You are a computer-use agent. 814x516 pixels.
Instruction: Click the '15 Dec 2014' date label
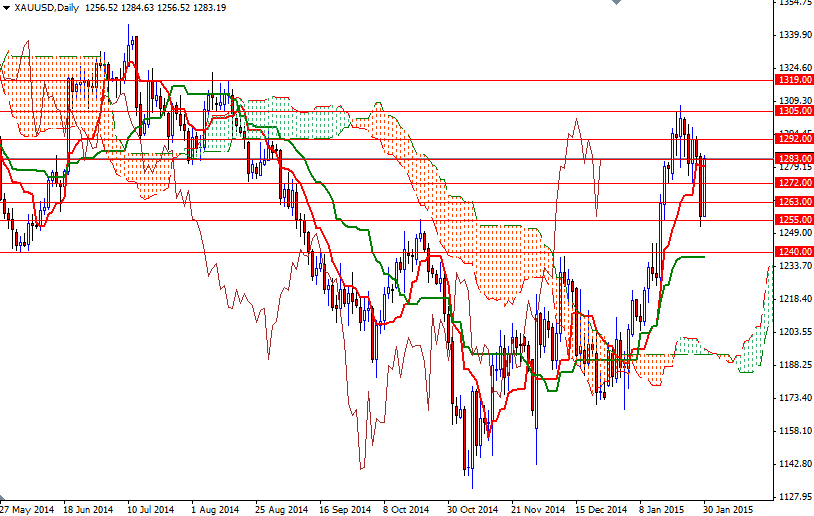pyautogui.click(x=601, y=509)
